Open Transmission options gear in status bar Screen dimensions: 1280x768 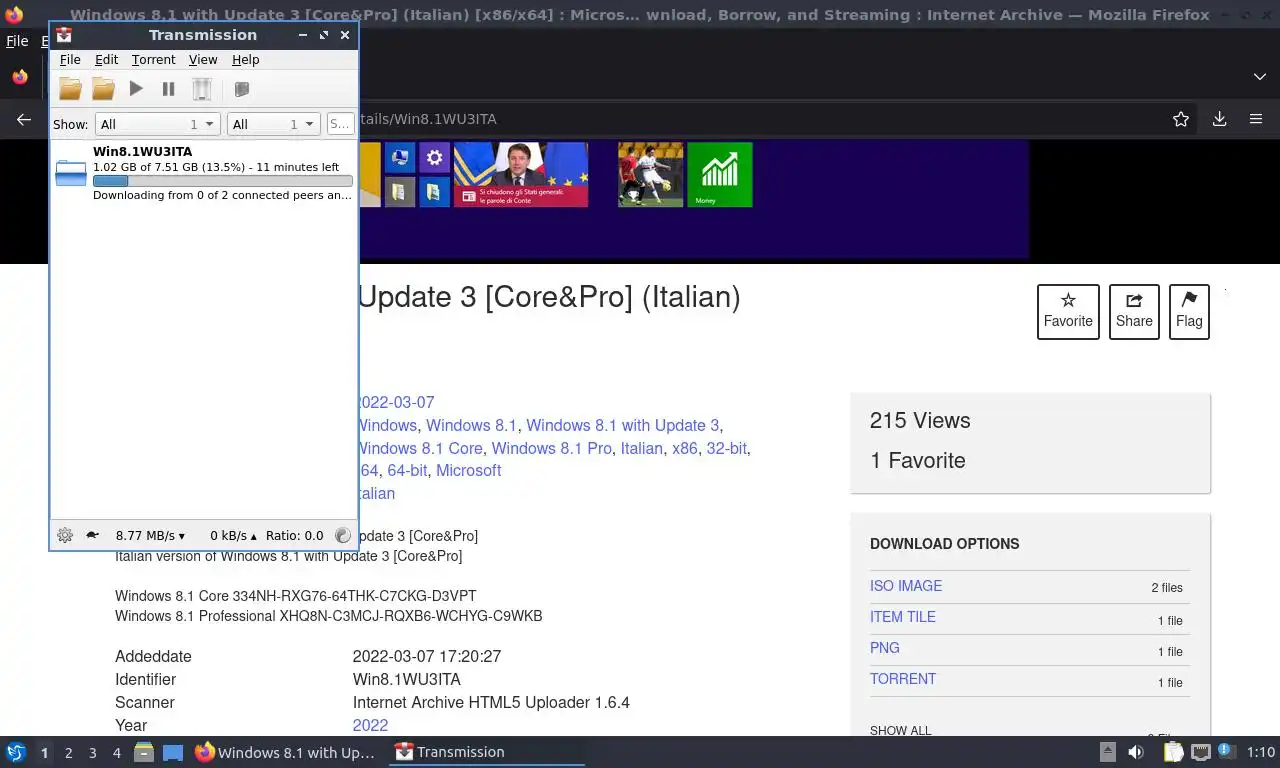(x=65, y=535)
